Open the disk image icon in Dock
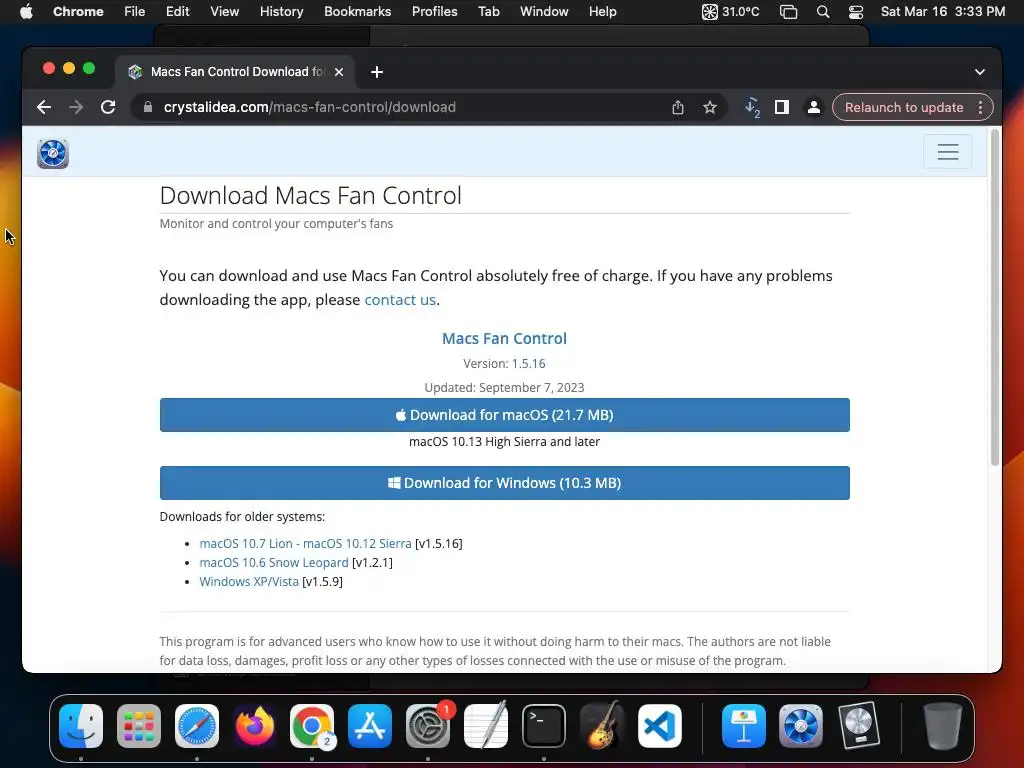1024x768 pixels. pos(859,726)
